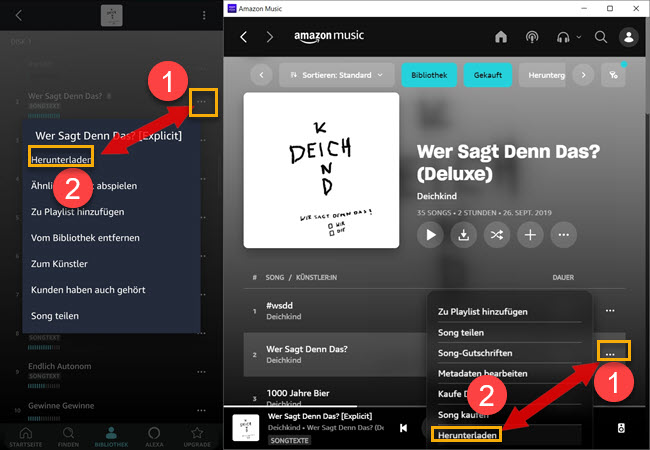650x450 pixels.
Task: Open Startseite tab in mobile bottom bar
Action: tap(26, 437)
